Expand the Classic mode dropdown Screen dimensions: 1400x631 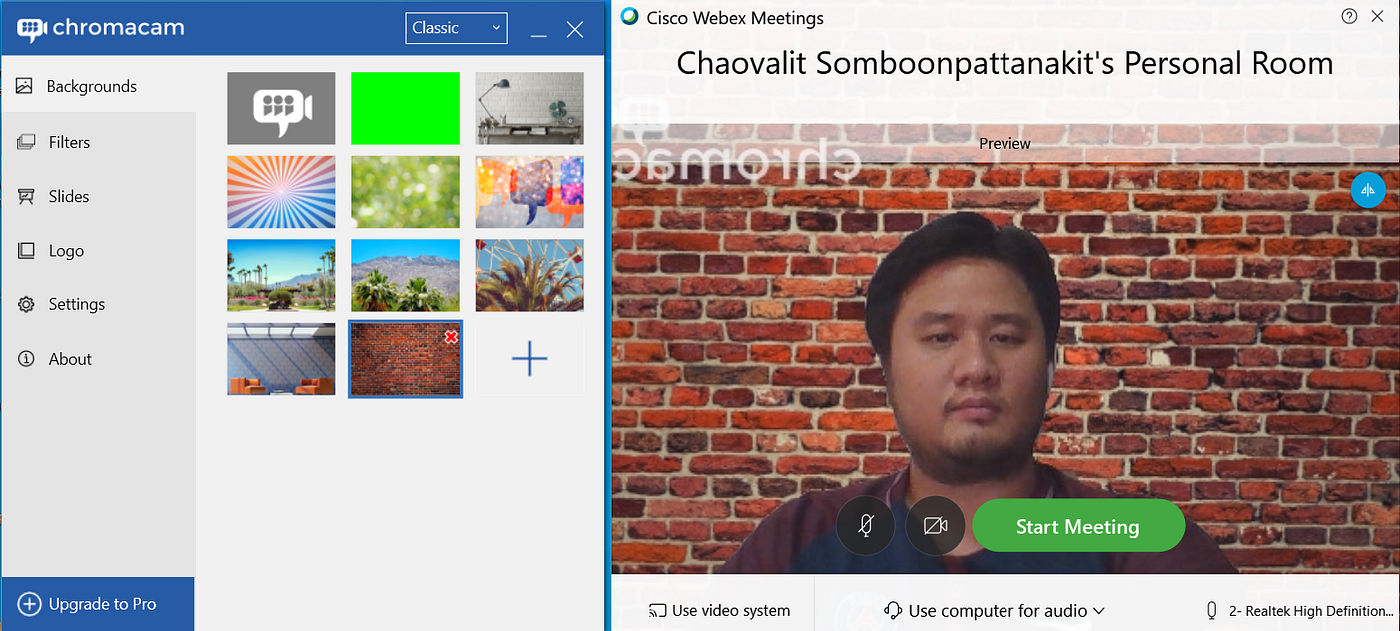456,28
